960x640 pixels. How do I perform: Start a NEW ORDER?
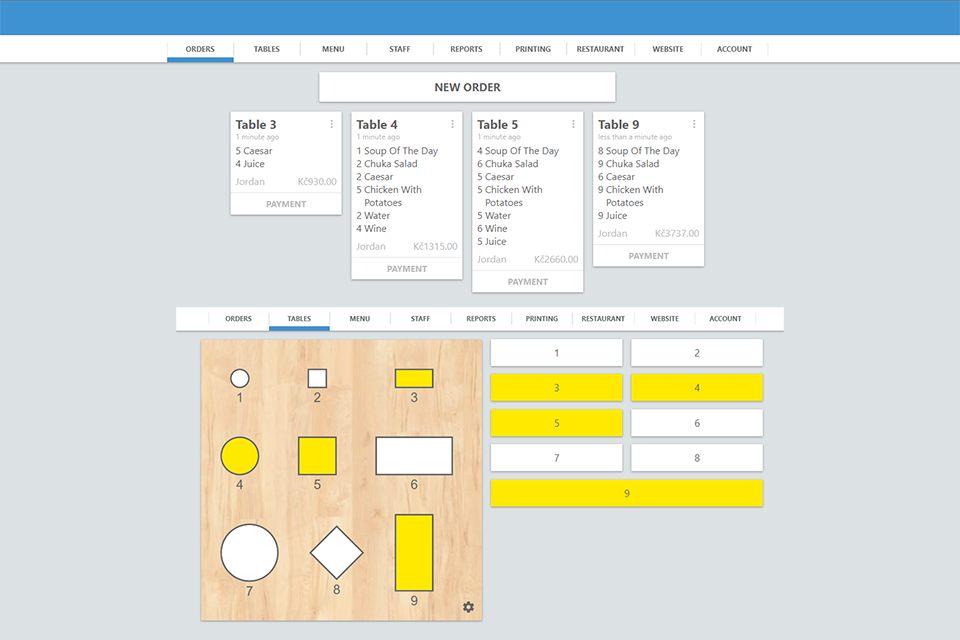(x=467, y=87)
